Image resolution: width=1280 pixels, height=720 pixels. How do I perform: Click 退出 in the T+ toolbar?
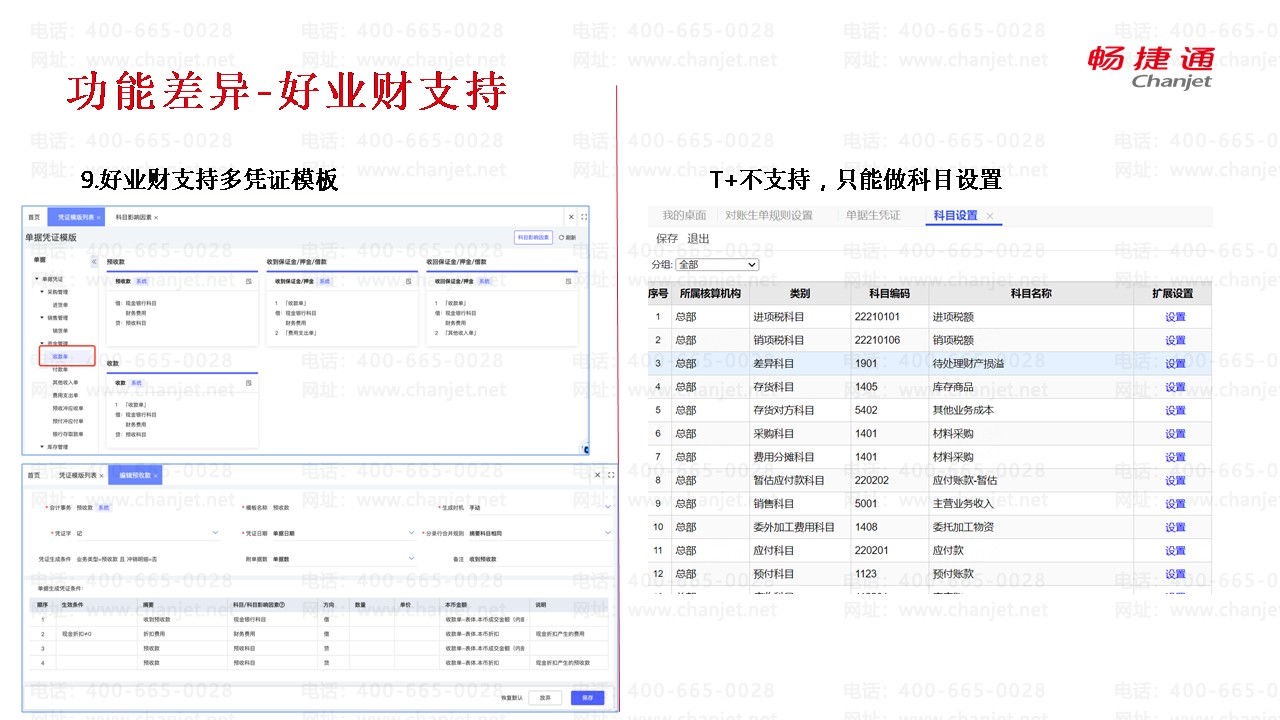698,239
